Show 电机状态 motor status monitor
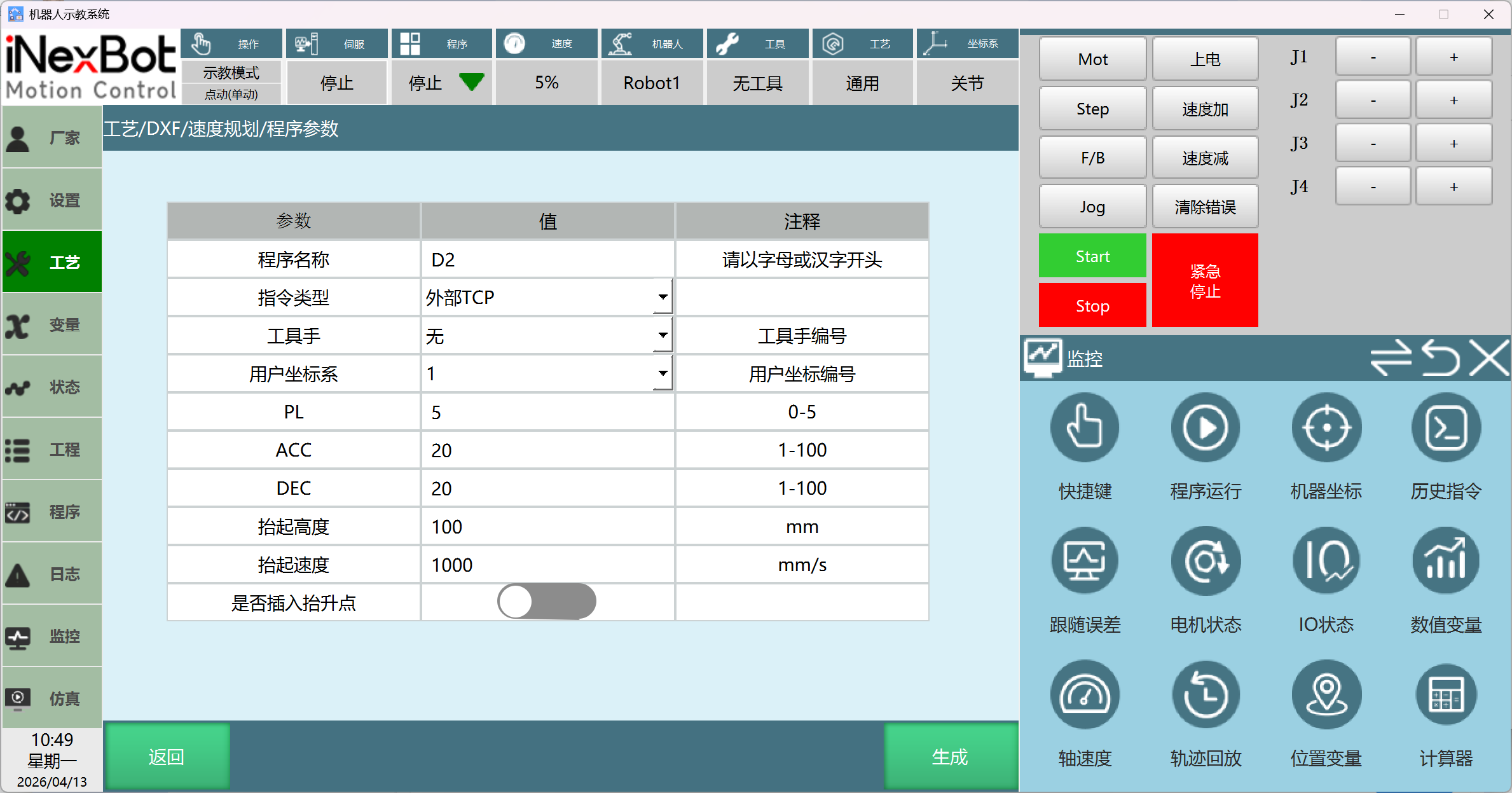 coord(1206,562)
